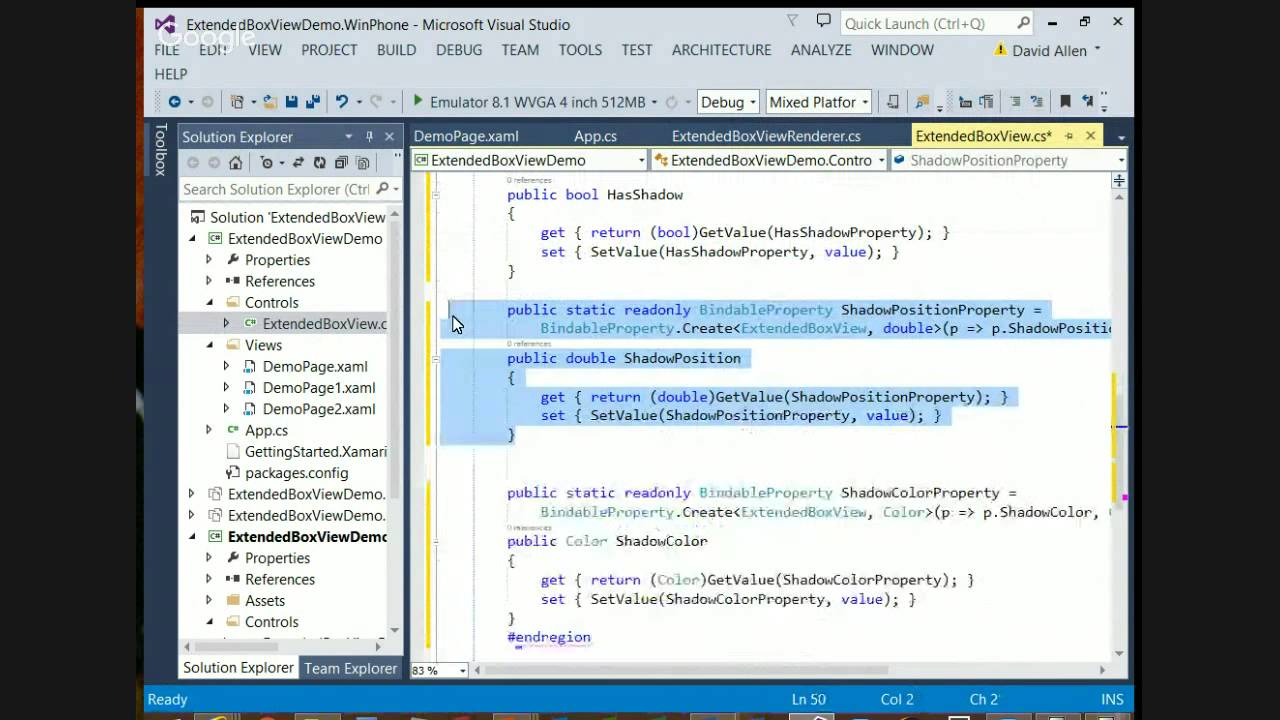The image size is (1280, 720).
Task: Open the DEBUG menu
Action: coord(459,50)
